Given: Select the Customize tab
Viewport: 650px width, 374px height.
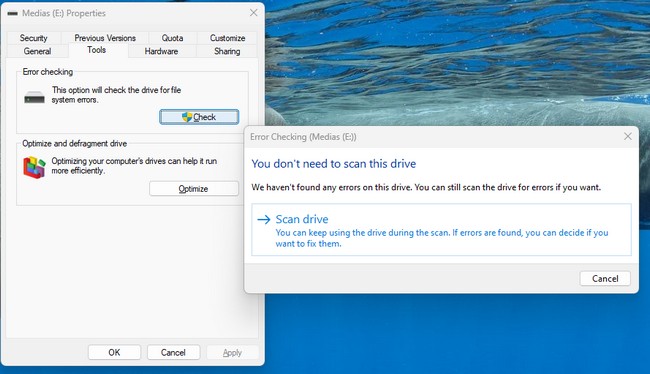Looking at the screenshot, I should (227, 38).
